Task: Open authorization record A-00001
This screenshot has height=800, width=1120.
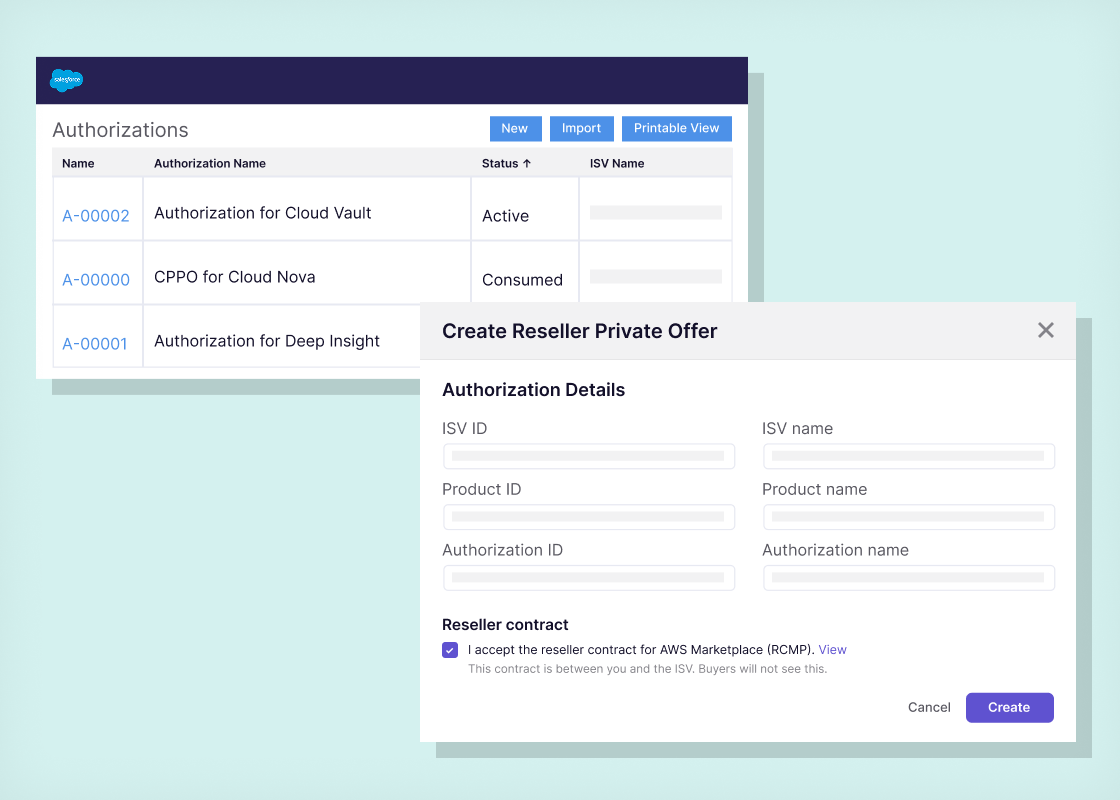Action: 95,344
